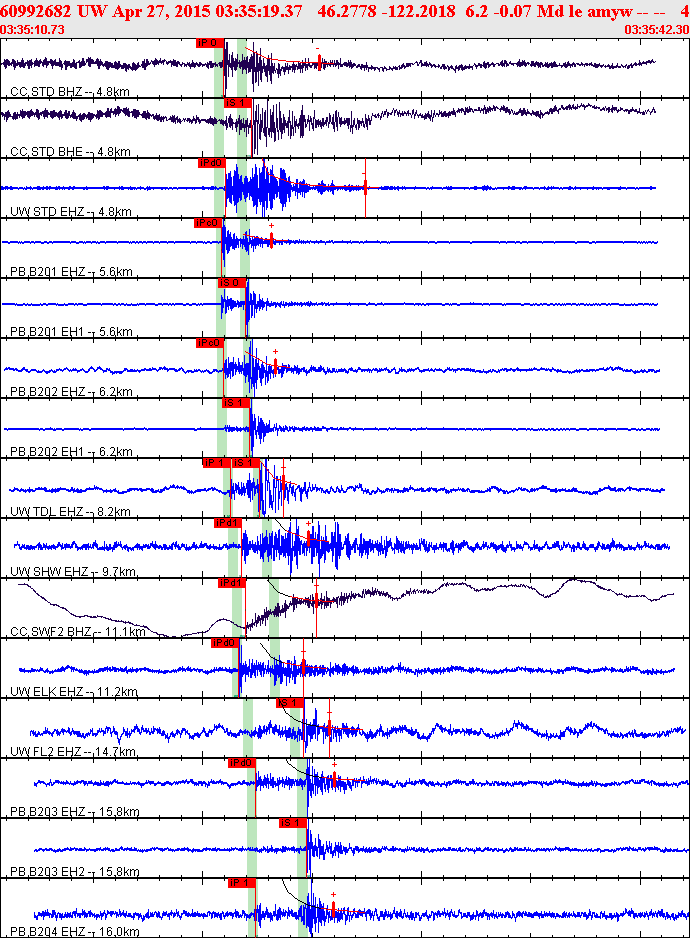Select the iS 1 pick flag on CC.STD BHE
Screen dimensions: 690x938
pyautogui.click(x=238, y=103)
